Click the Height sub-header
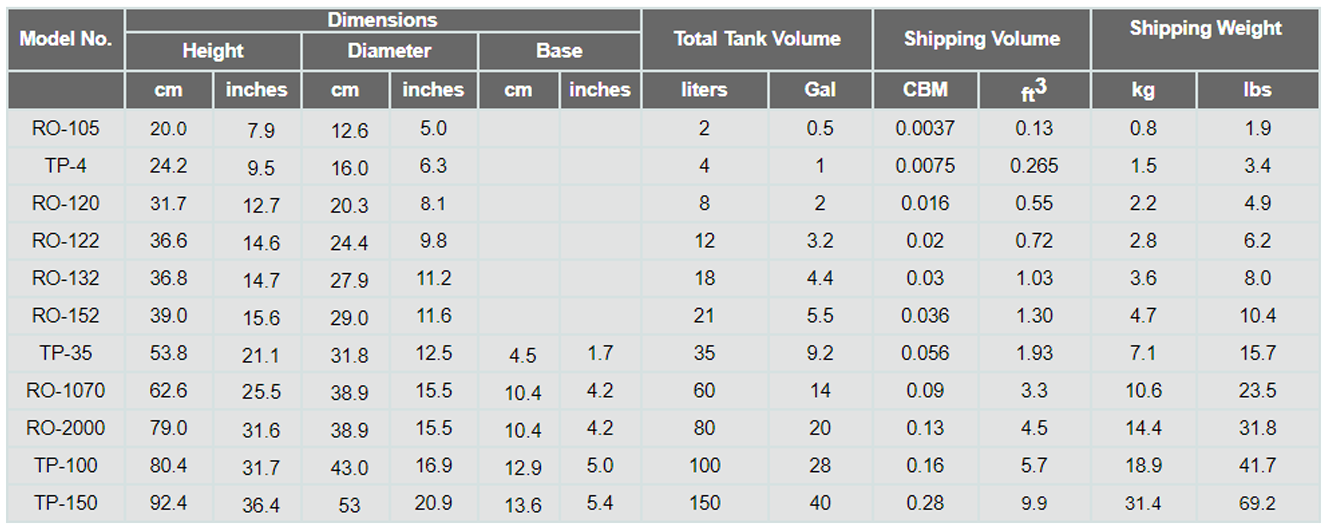This screenshot has width=1329, height=529. coord(213,51)
